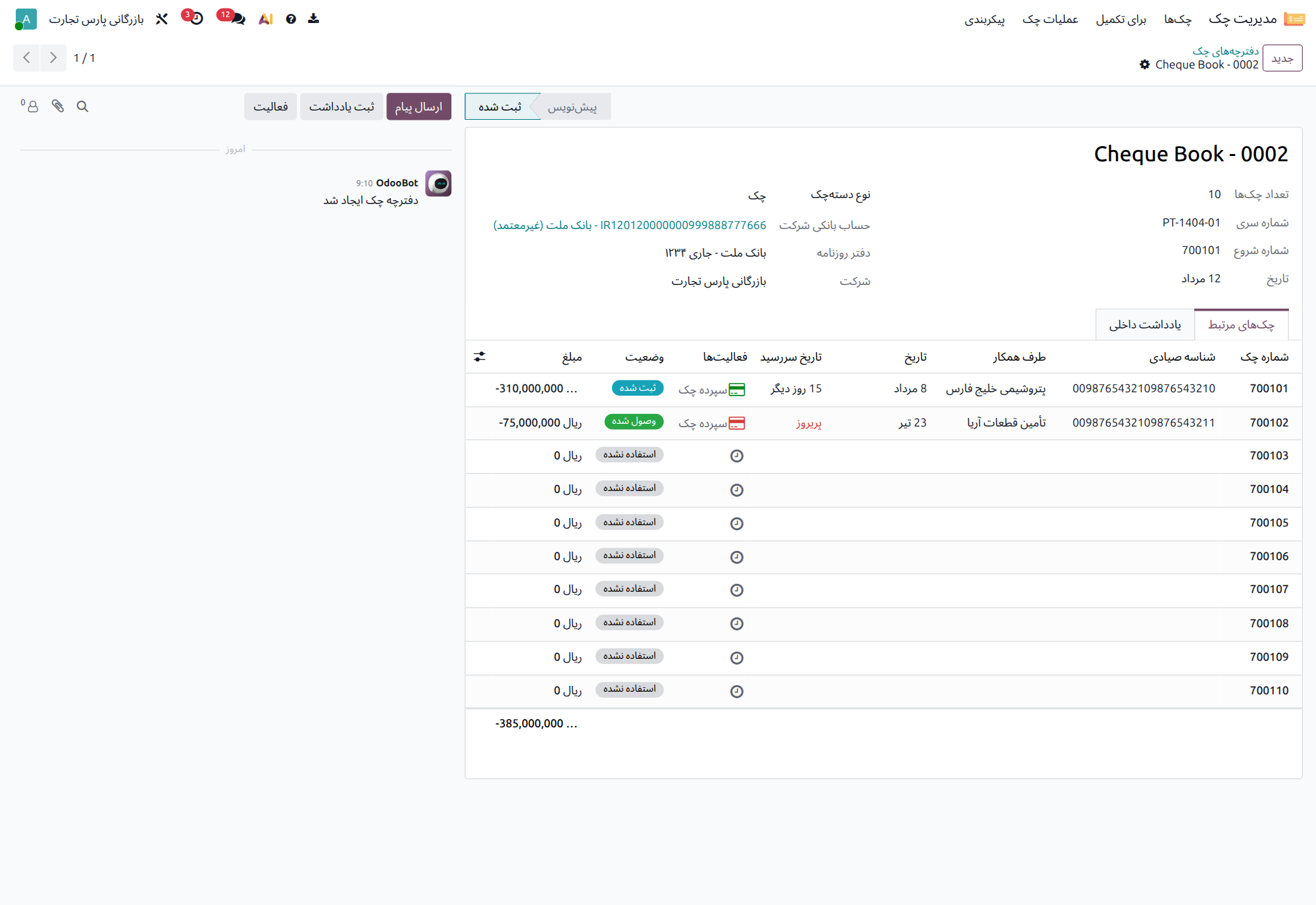Click green activity icon for cheque 700101

coord(737,390)
